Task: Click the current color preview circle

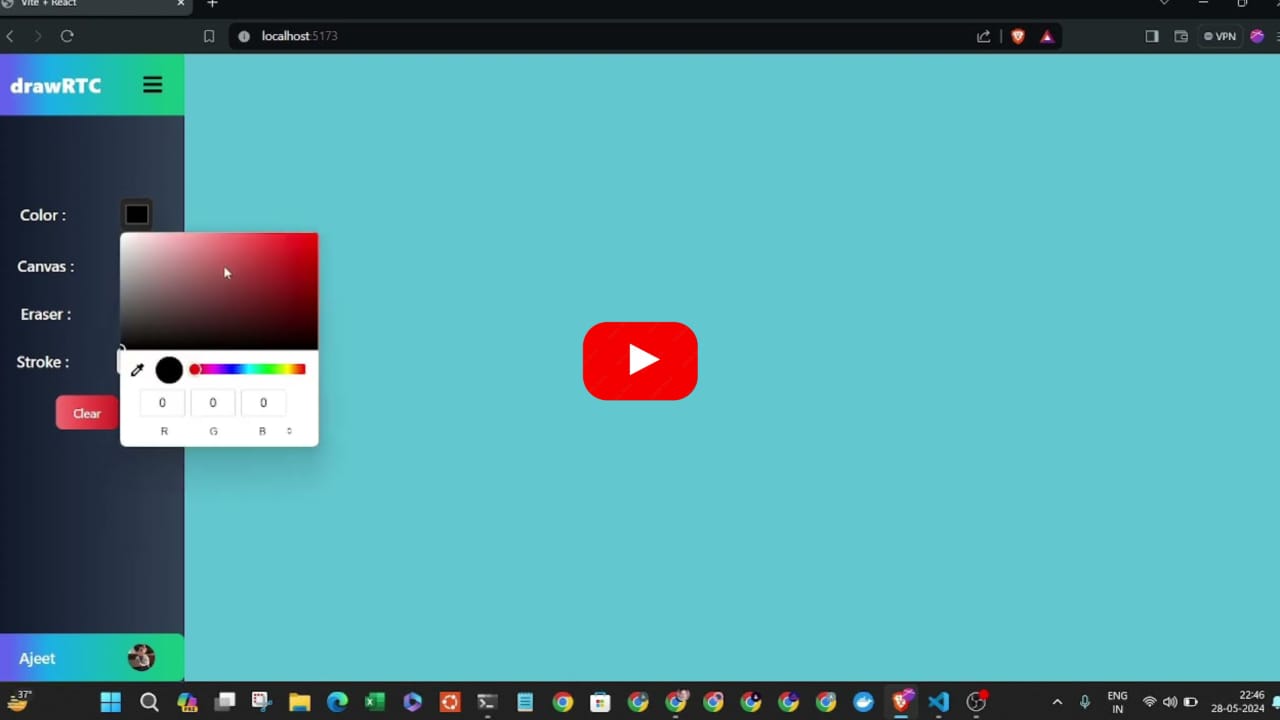Action: (x=169, y=370)
